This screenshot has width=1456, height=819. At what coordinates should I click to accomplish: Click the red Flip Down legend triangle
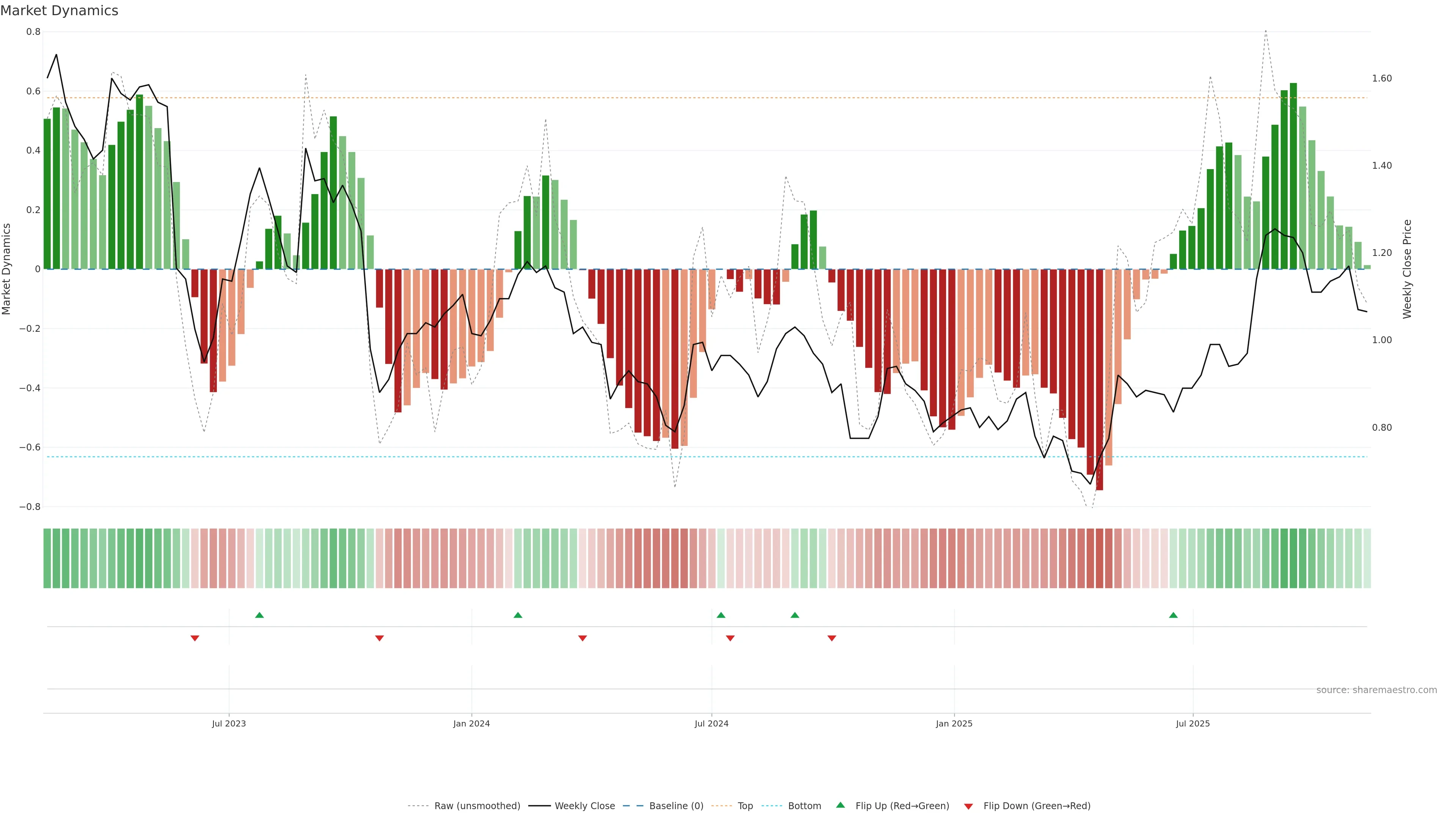point(968,806)
